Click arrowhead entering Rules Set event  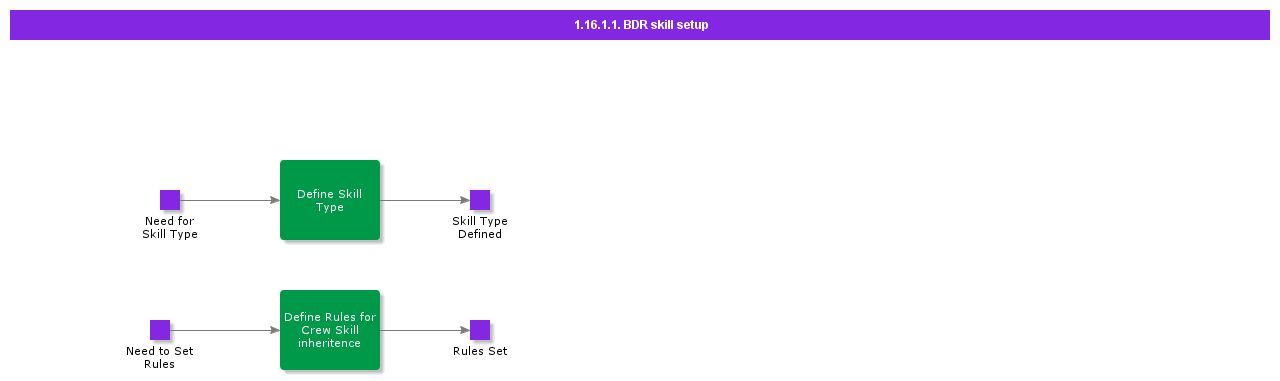point(465,330)
